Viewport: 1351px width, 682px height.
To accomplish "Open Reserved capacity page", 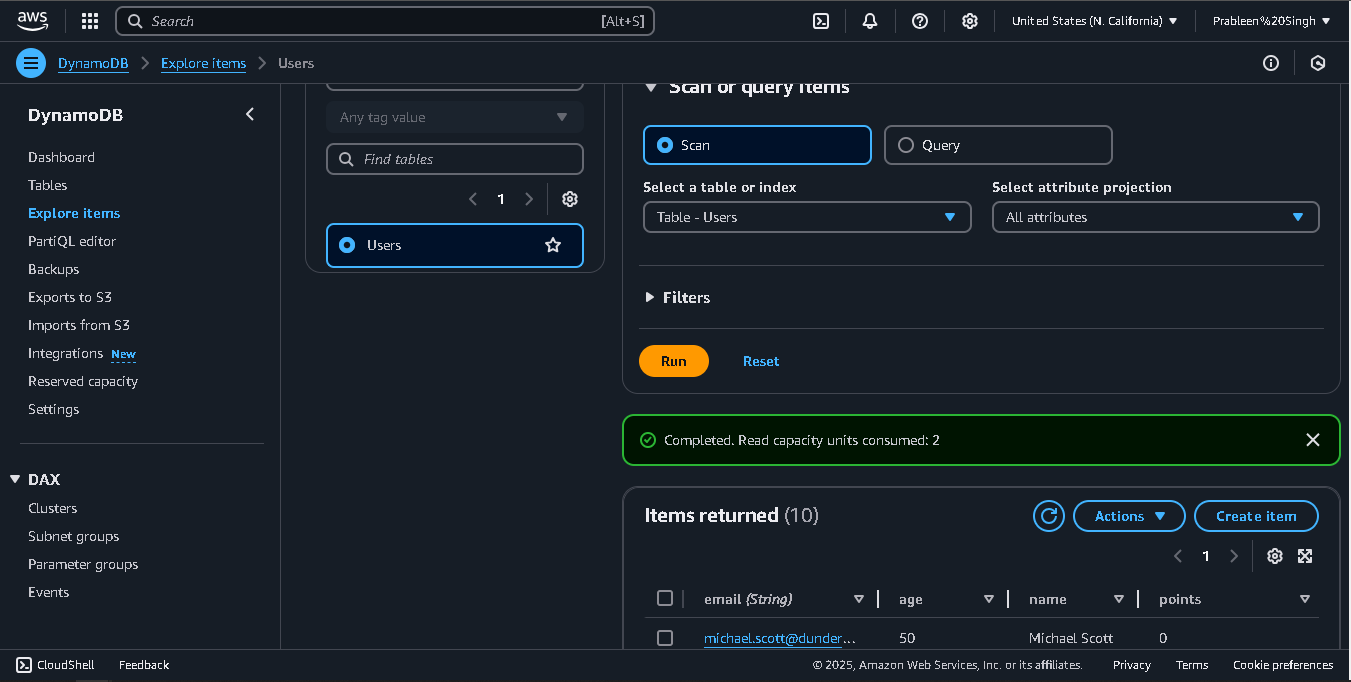I will (x=83, y=381).
